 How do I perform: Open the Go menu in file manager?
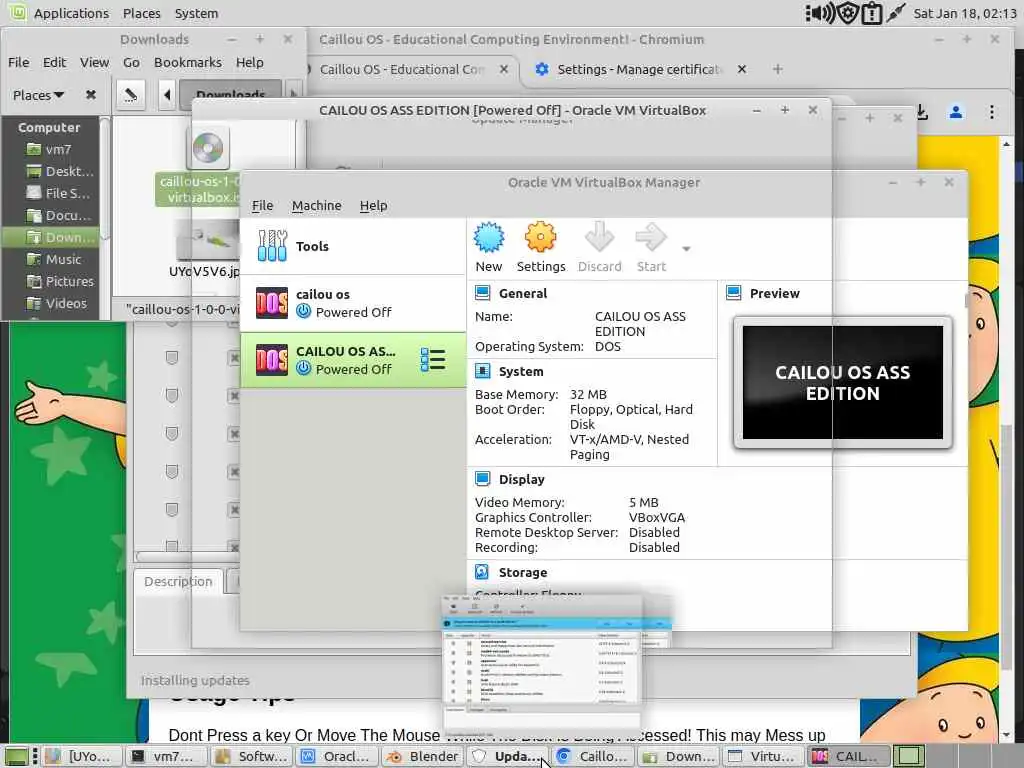tap(131, 63)
